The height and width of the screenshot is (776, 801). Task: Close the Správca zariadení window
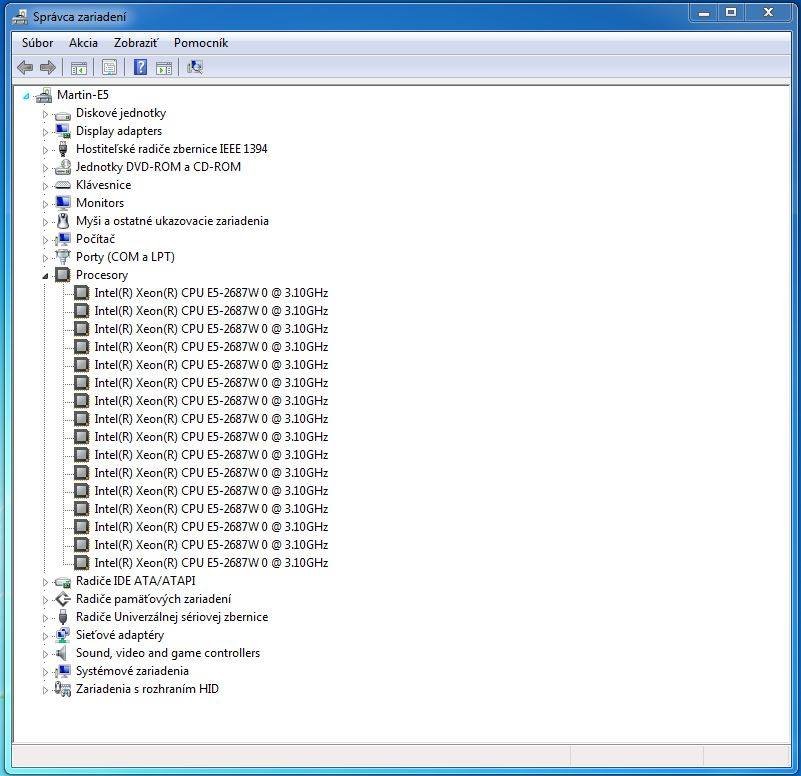(768, 13)
